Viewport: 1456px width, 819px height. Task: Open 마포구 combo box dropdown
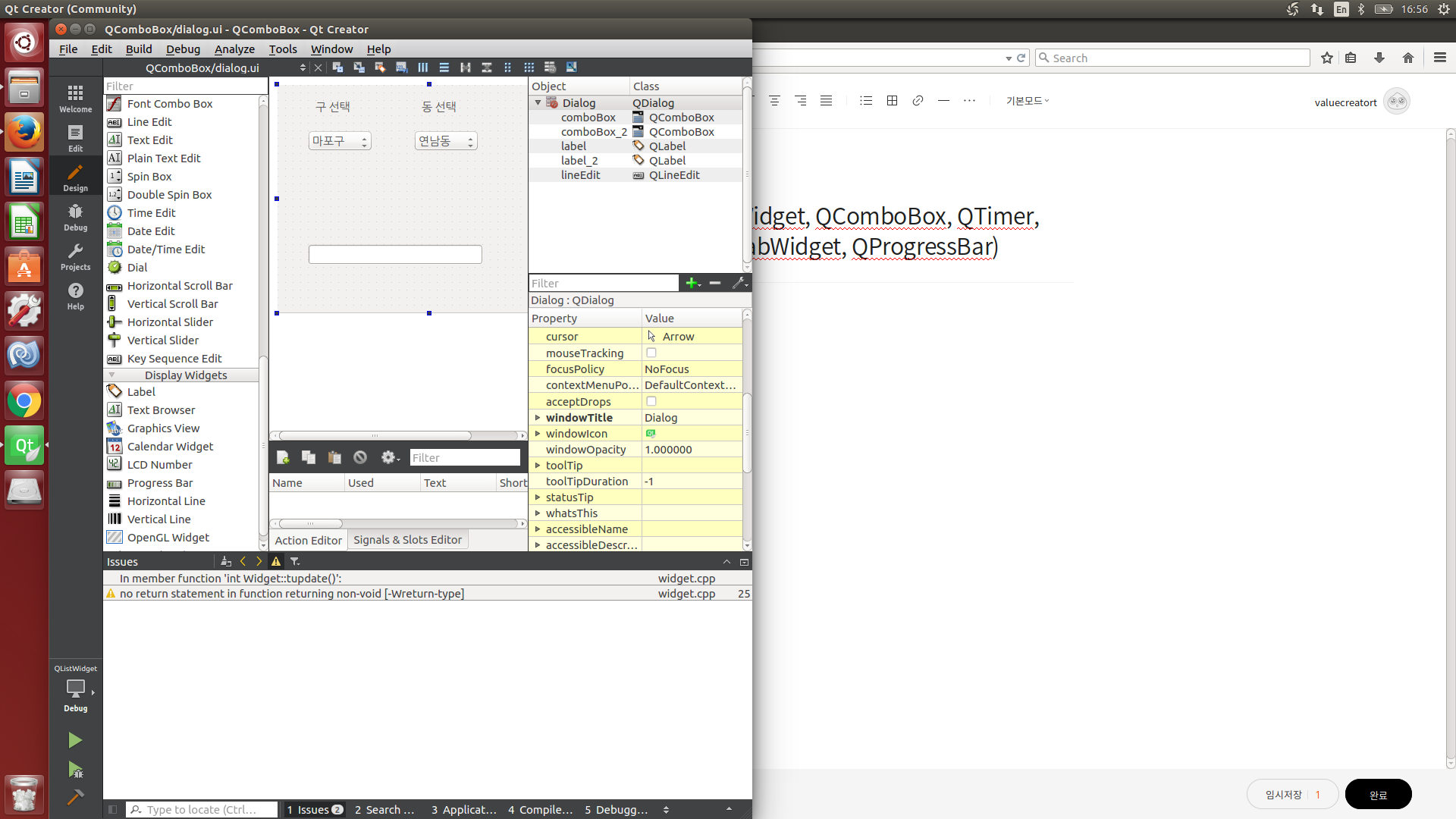click(x=340, y=141)
